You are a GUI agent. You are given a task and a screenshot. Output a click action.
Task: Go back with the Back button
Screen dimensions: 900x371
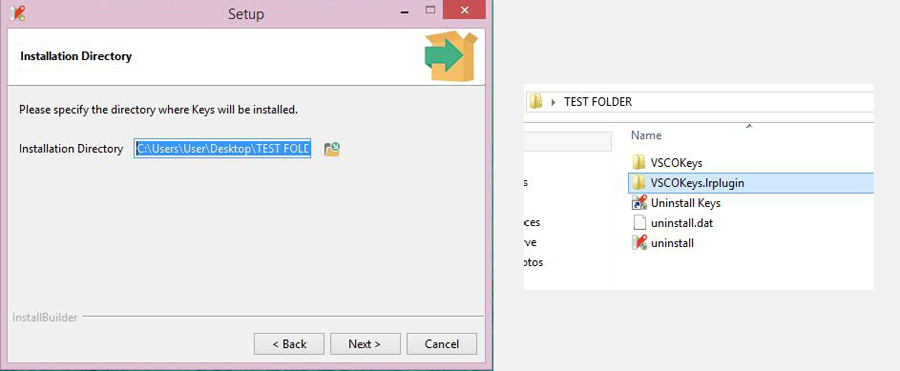289,344
